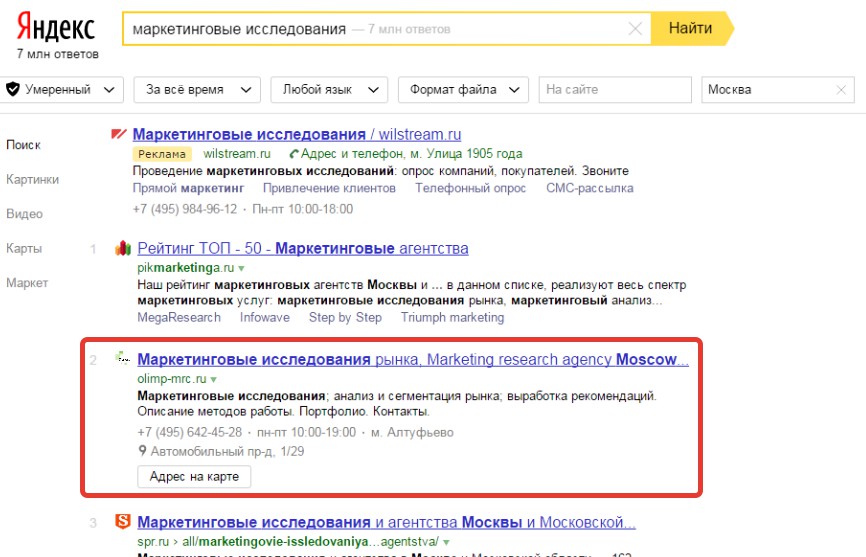The height and width of the screenshot is (557, 866).
Task: Open the СМС-рассылка sitelink
Action: 590,188
